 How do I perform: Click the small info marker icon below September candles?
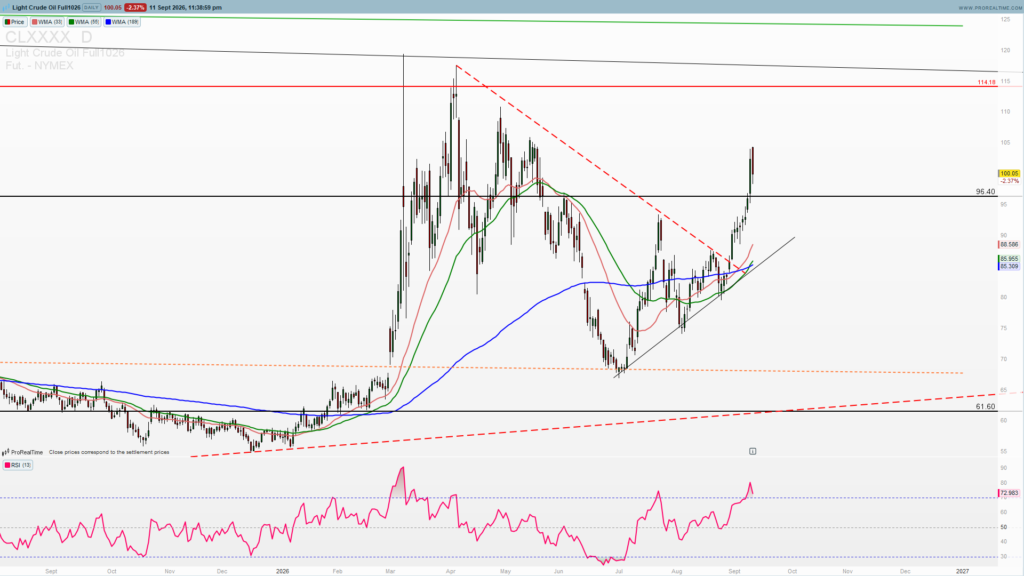point(752,451)
